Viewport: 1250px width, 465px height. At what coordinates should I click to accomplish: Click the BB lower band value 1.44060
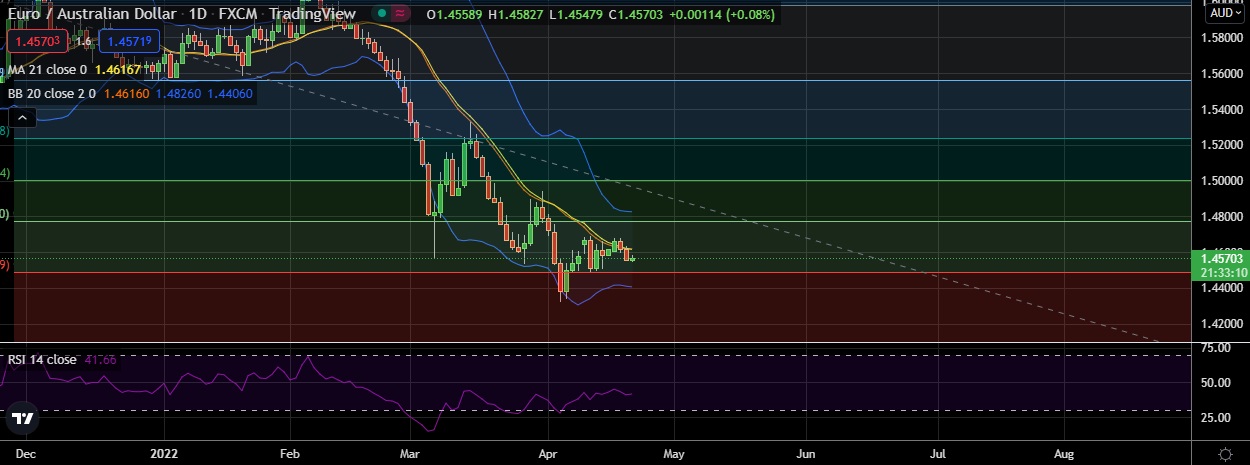coord(230,93)
